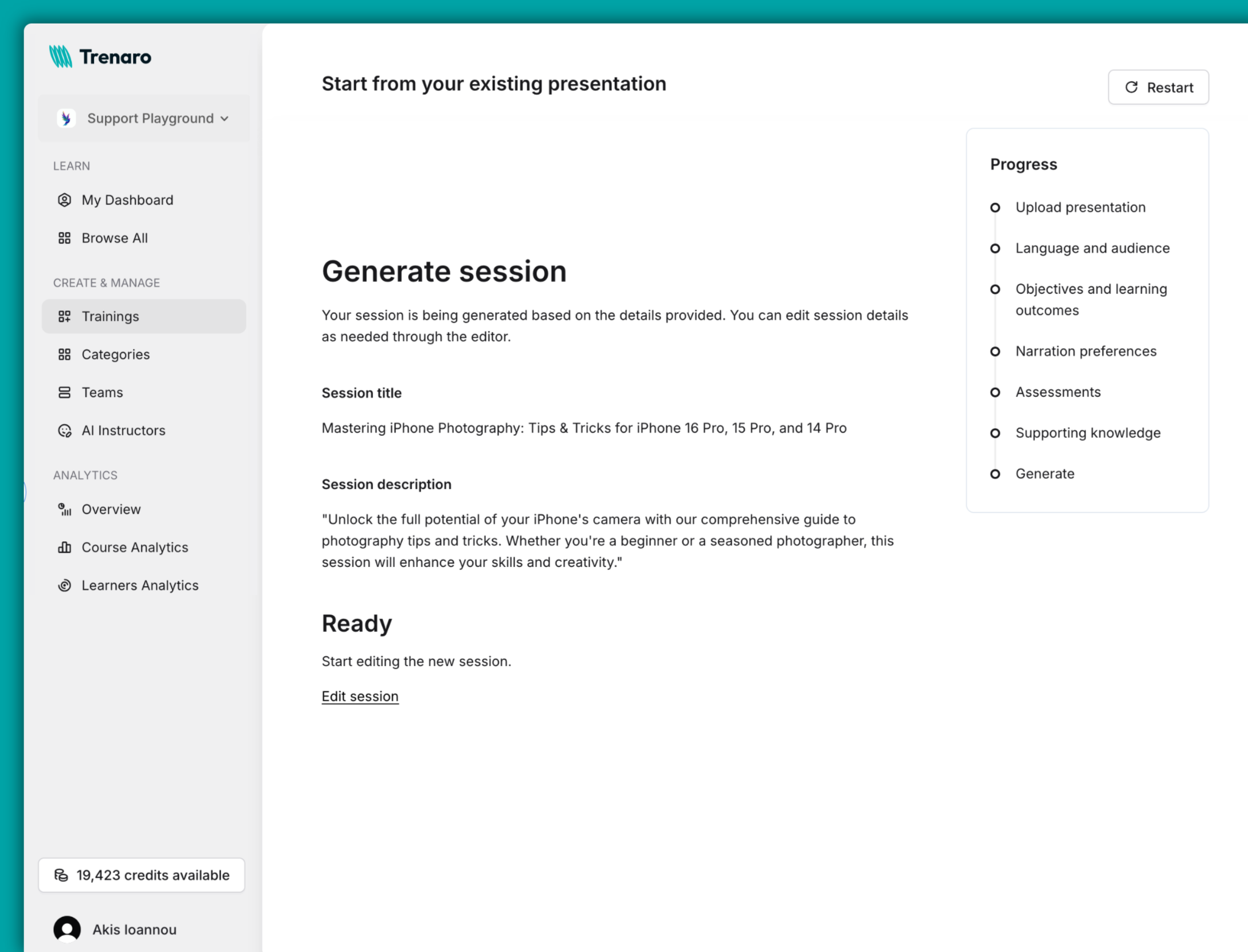Click the Generate step marker
This screenshot has height=952, width=1248.
click(995, 474)
